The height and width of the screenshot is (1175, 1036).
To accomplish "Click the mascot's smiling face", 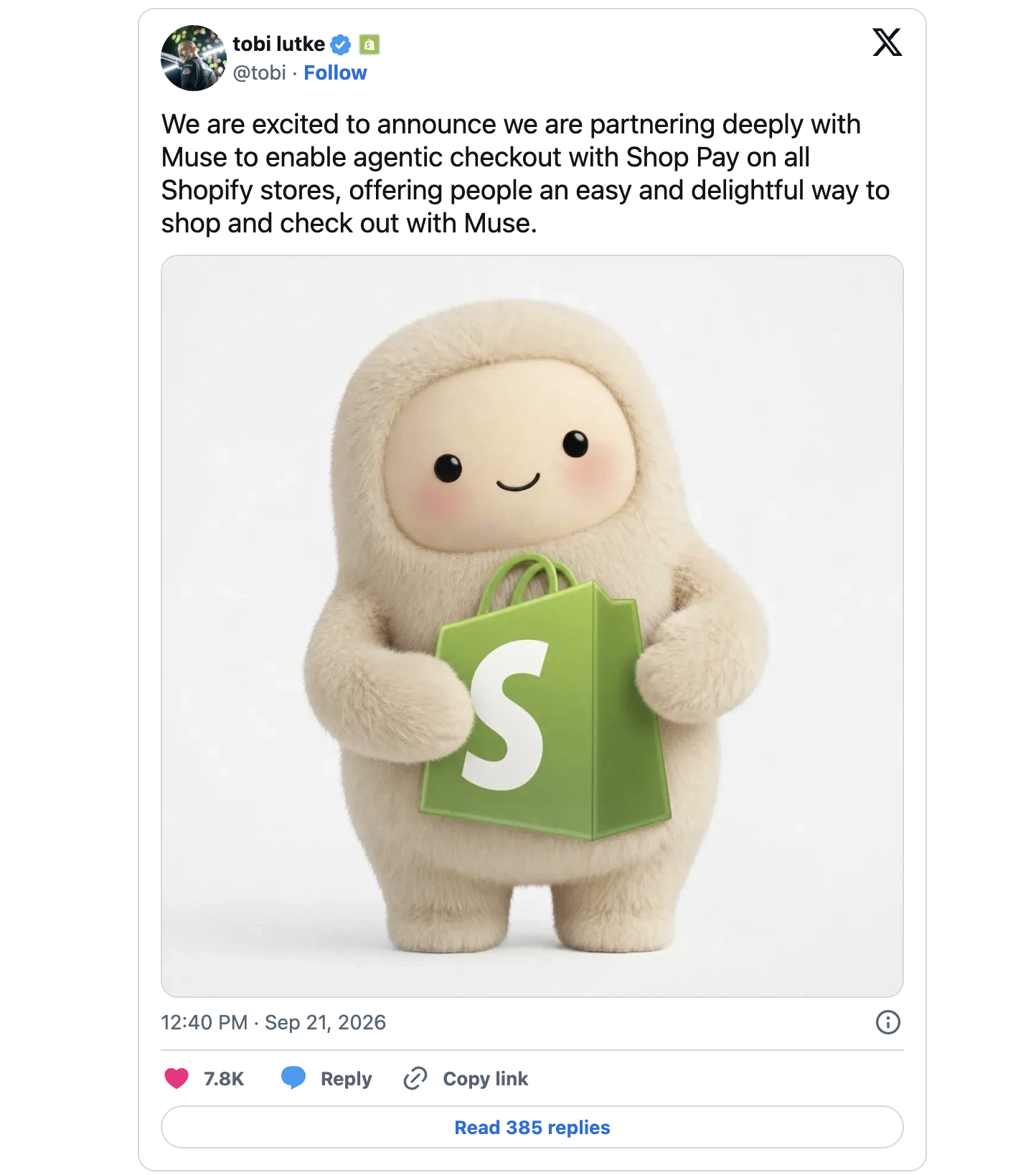I will 511,459.
